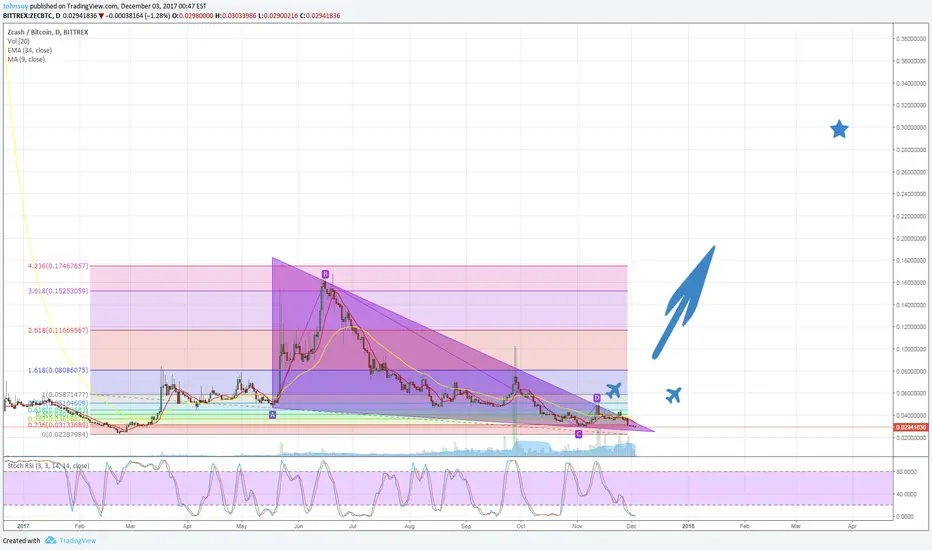The width and height of the screenshot is (932, 550).
Task: Click the 0(0.02287984) Fibonacci label
Action: click(65, 434)
